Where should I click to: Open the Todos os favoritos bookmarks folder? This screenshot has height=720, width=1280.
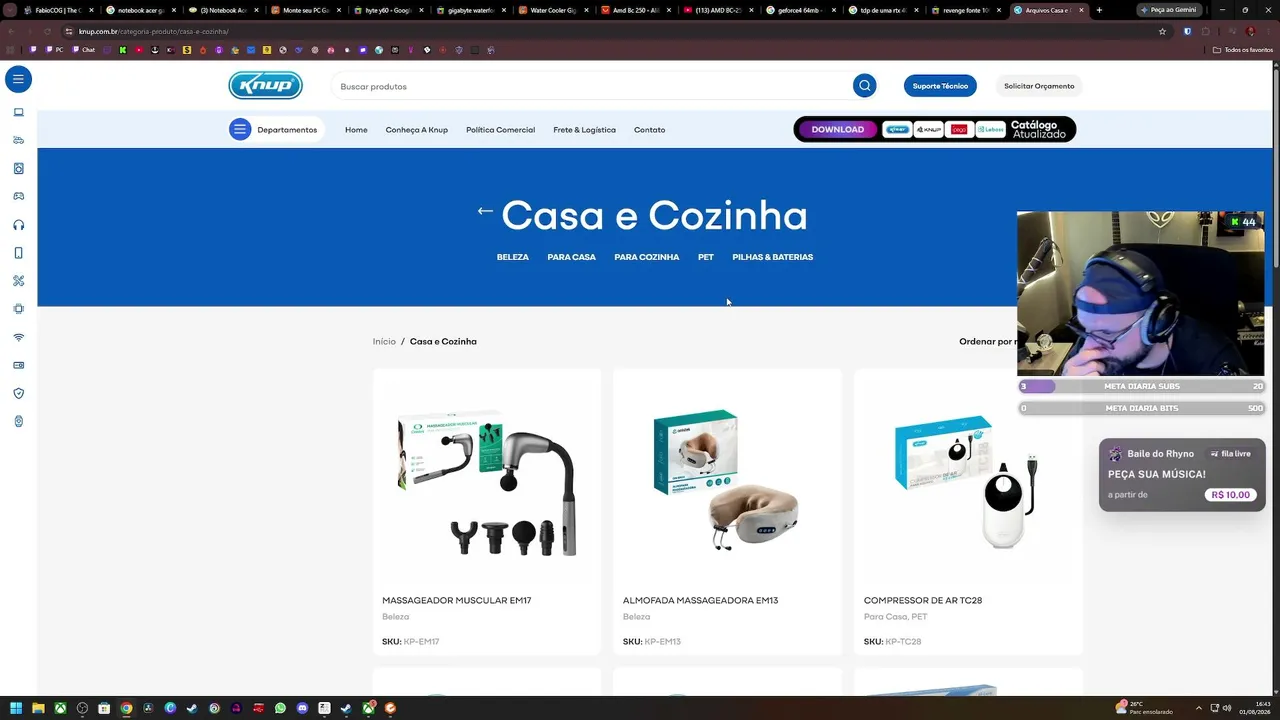[1243, 49]
